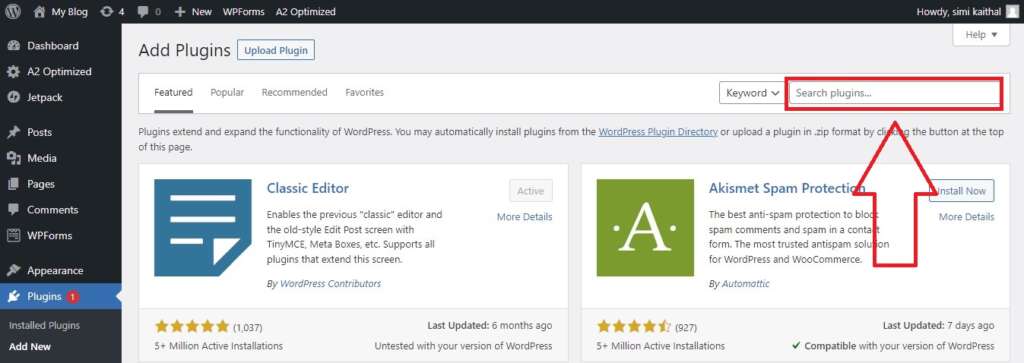The width and height of the screenshot is (1024, 363).
Task: Open WPForms in the admin bar
Action: [x=244, y=12]
